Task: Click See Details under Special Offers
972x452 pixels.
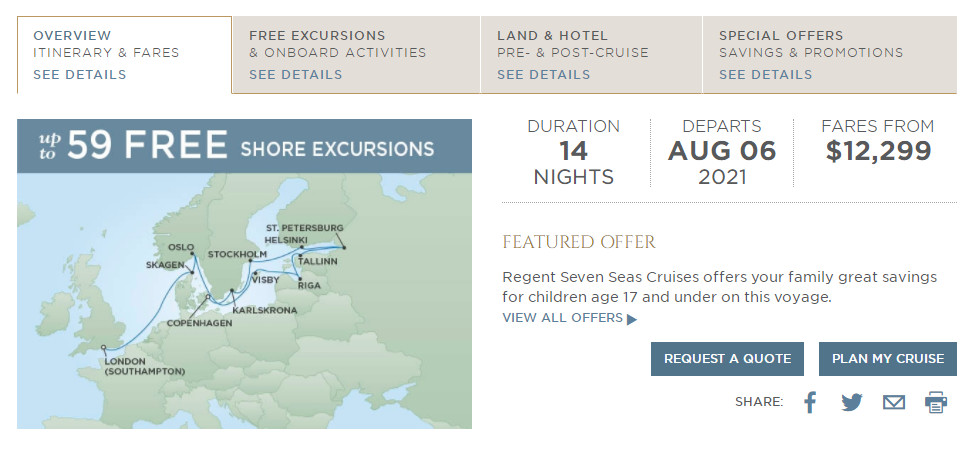Action: [x=765, y=74]
